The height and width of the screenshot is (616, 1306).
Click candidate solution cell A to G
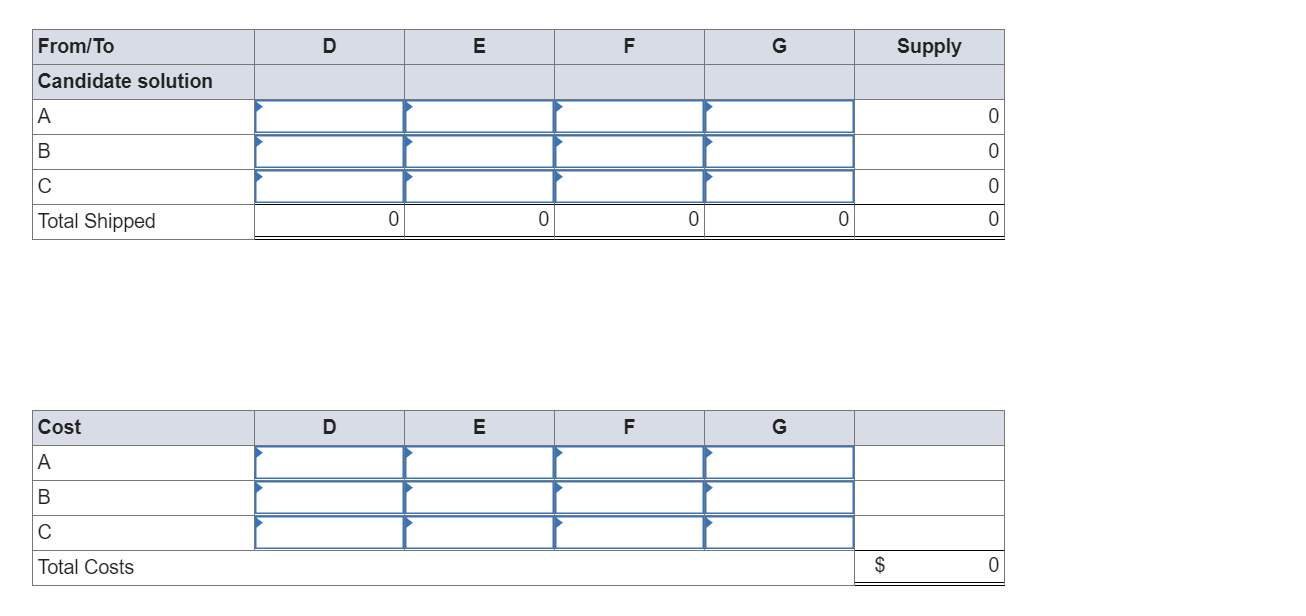779,116
